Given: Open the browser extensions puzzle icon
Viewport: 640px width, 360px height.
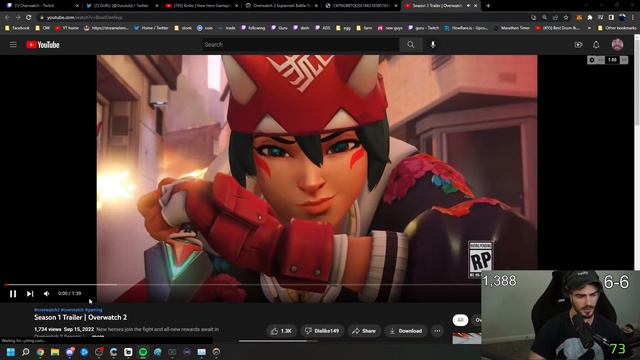Looking at the screenshot, I should click(589, 18).
